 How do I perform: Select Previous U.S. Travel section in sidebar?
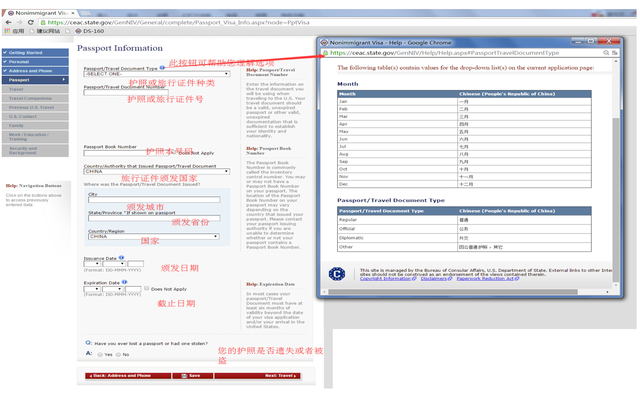(35, 107)
